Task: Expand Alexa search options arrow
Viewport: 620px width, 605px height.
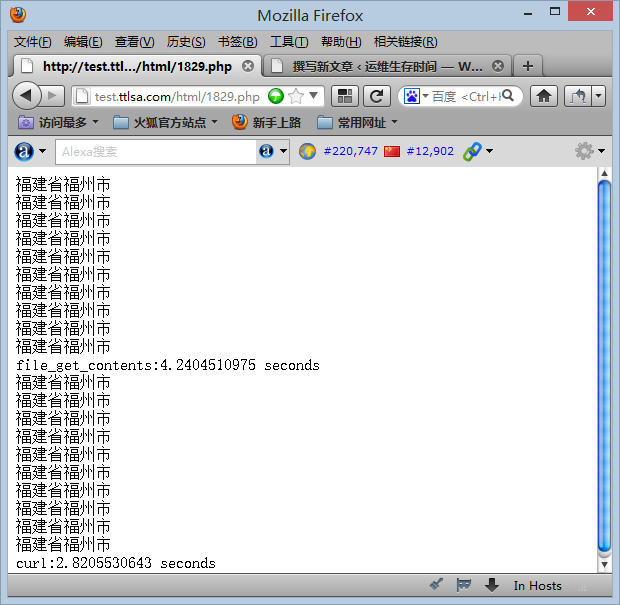Action: point(283,151)
